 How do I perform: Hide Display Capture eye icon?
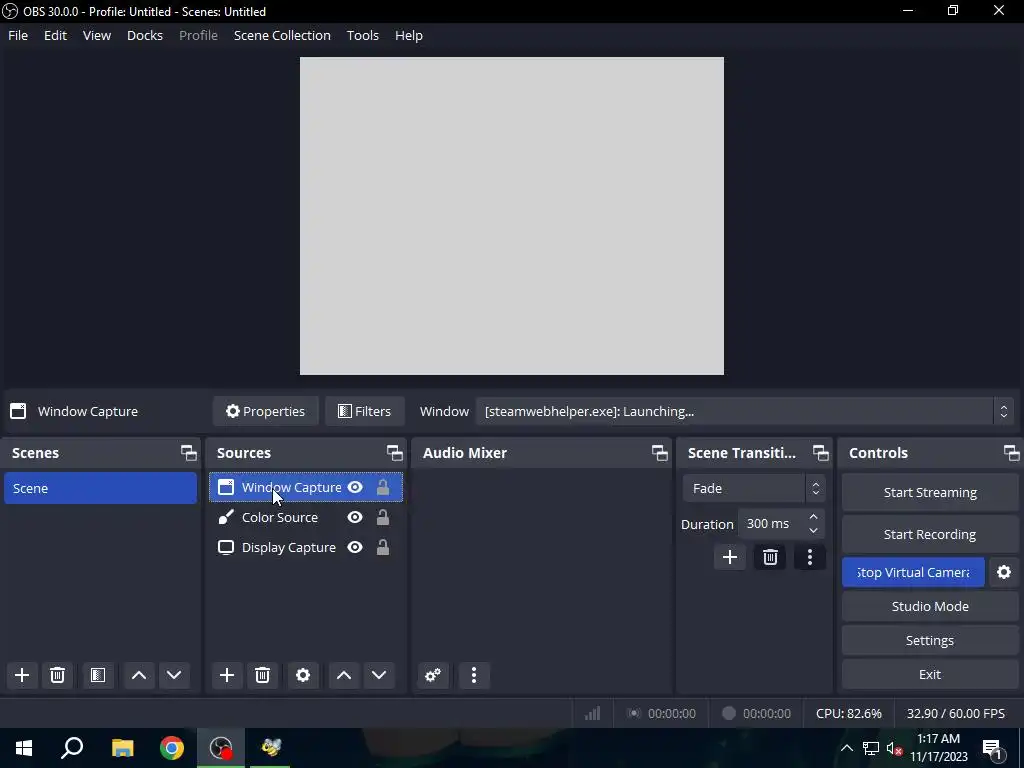pos(355,547)
